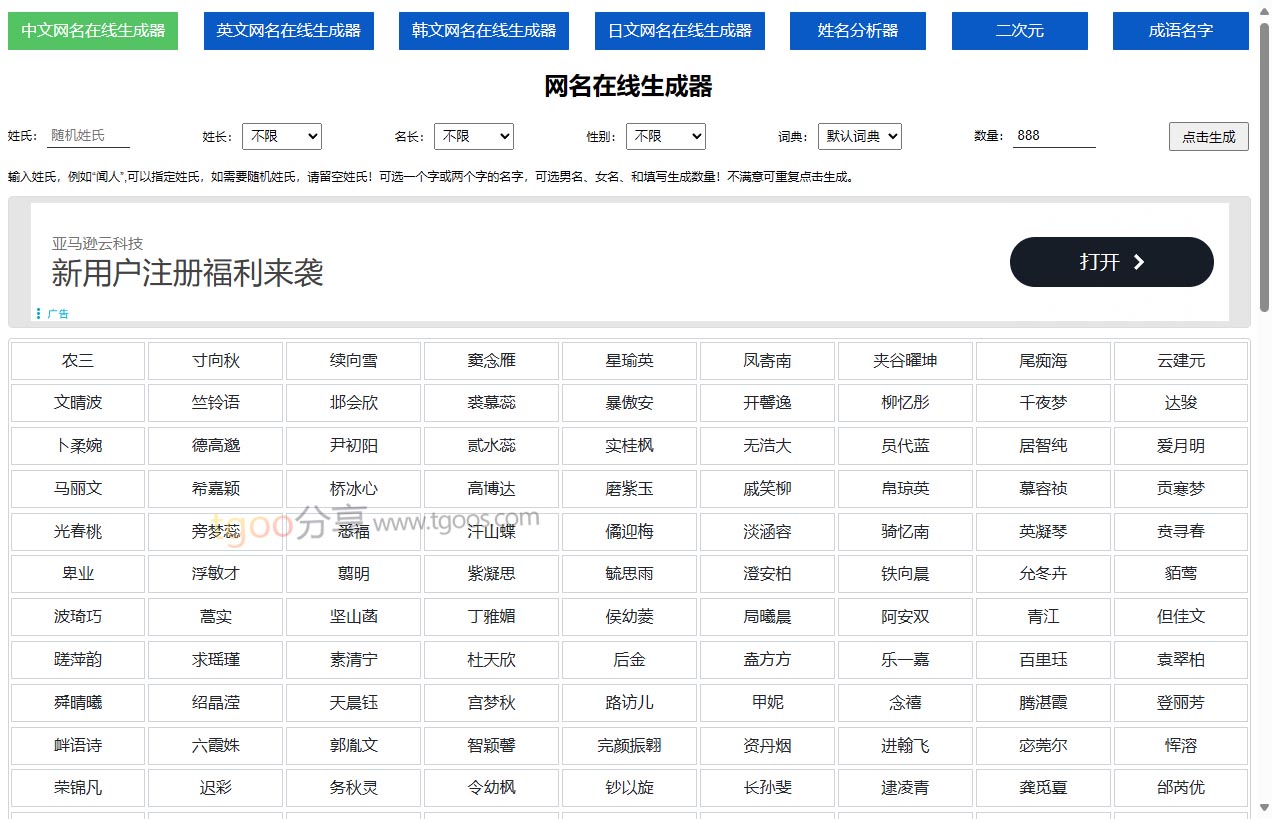Click the scrollbar down arrow
The image size is (1272, 819).
point(1264,808)
